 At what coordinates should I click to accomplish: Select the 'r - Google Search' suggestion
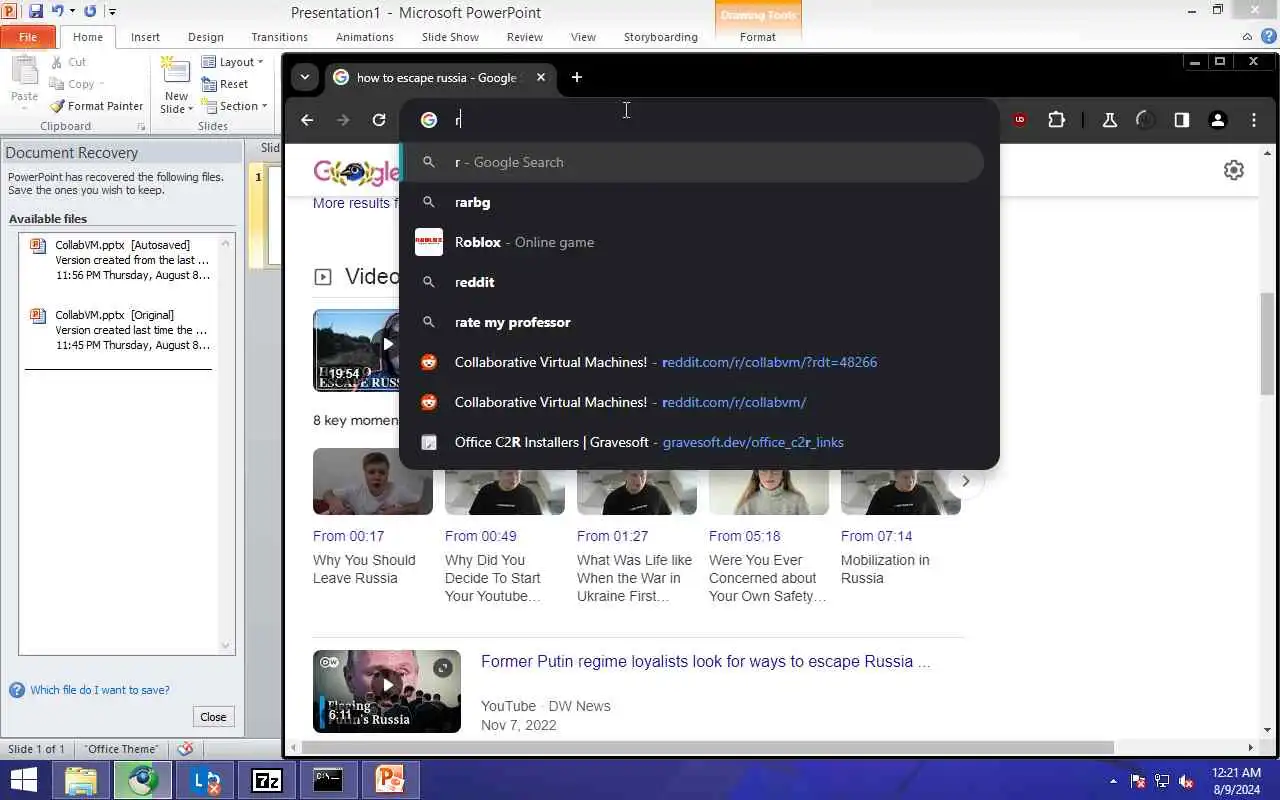pyautogui.click(x=692, y=162)
